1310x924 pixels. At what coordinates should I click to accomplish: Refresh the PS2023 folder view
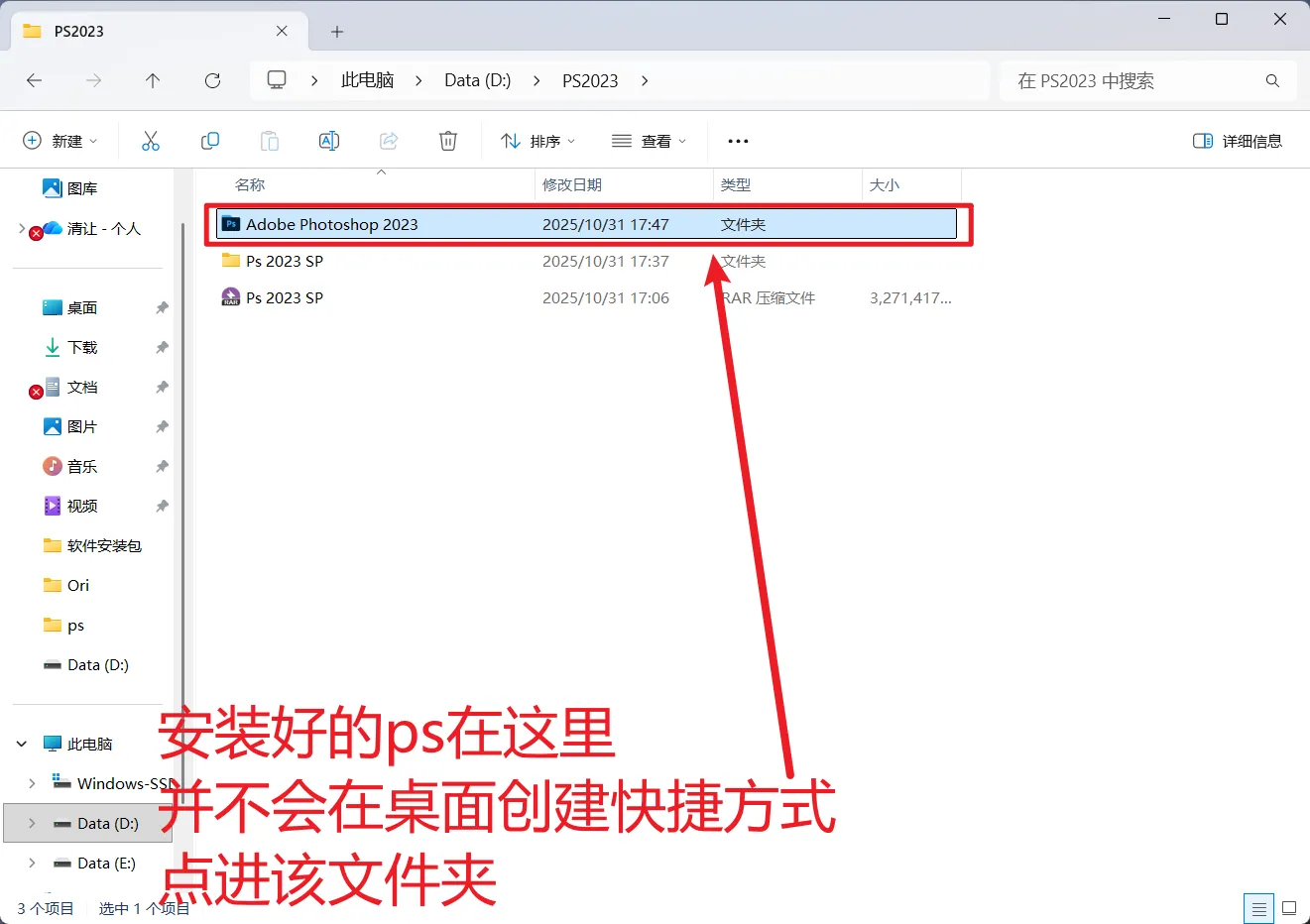212,80
